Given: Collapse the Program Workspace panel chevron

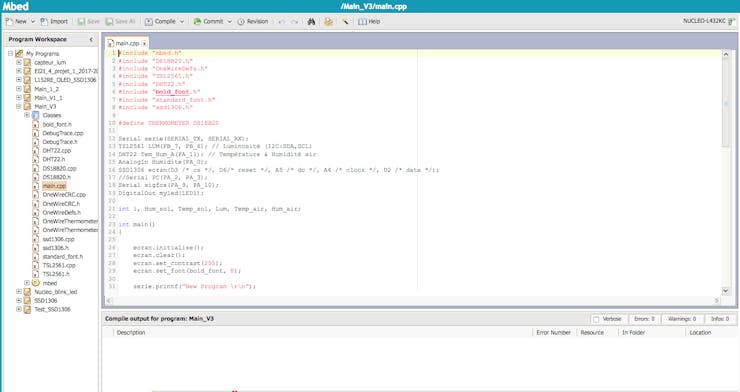Looking at the screenshot, I should pos(91,40).
